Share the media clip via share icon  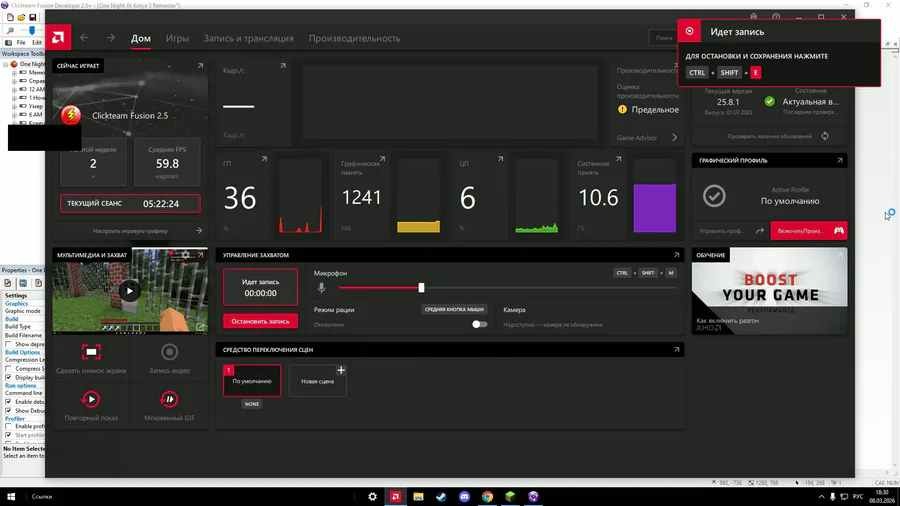[x=200, y=327]
